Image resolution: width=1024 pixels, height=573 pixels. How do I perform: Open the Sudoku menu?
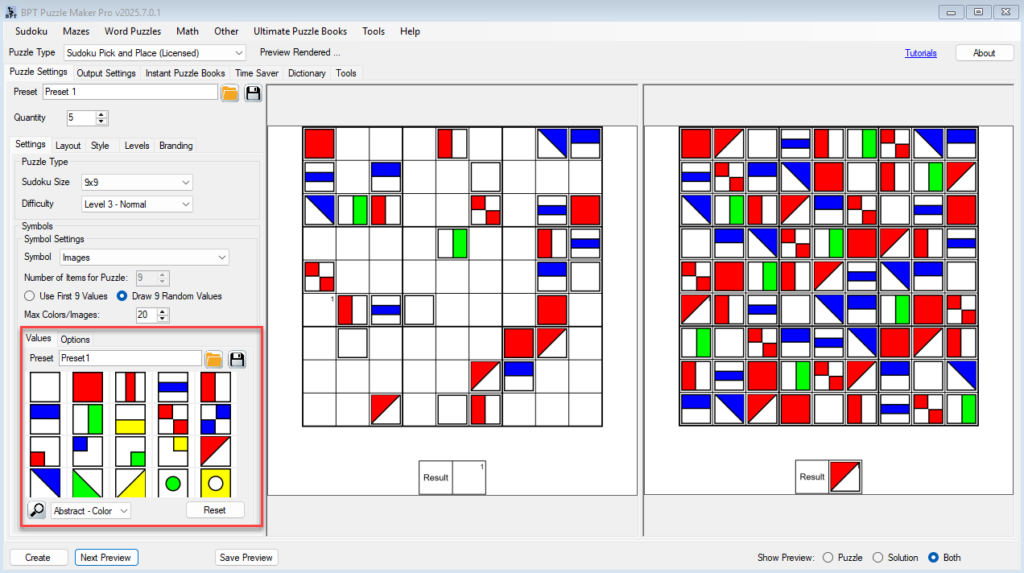click(x=31, y=31)
